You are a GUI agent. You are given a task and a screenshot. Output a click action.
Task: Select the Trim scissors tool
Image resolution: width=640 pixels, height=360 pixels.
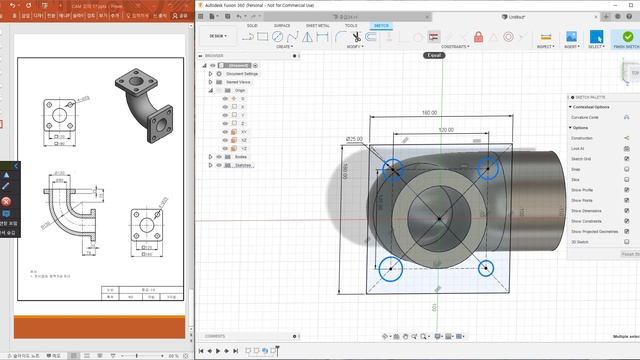point(356,37)
